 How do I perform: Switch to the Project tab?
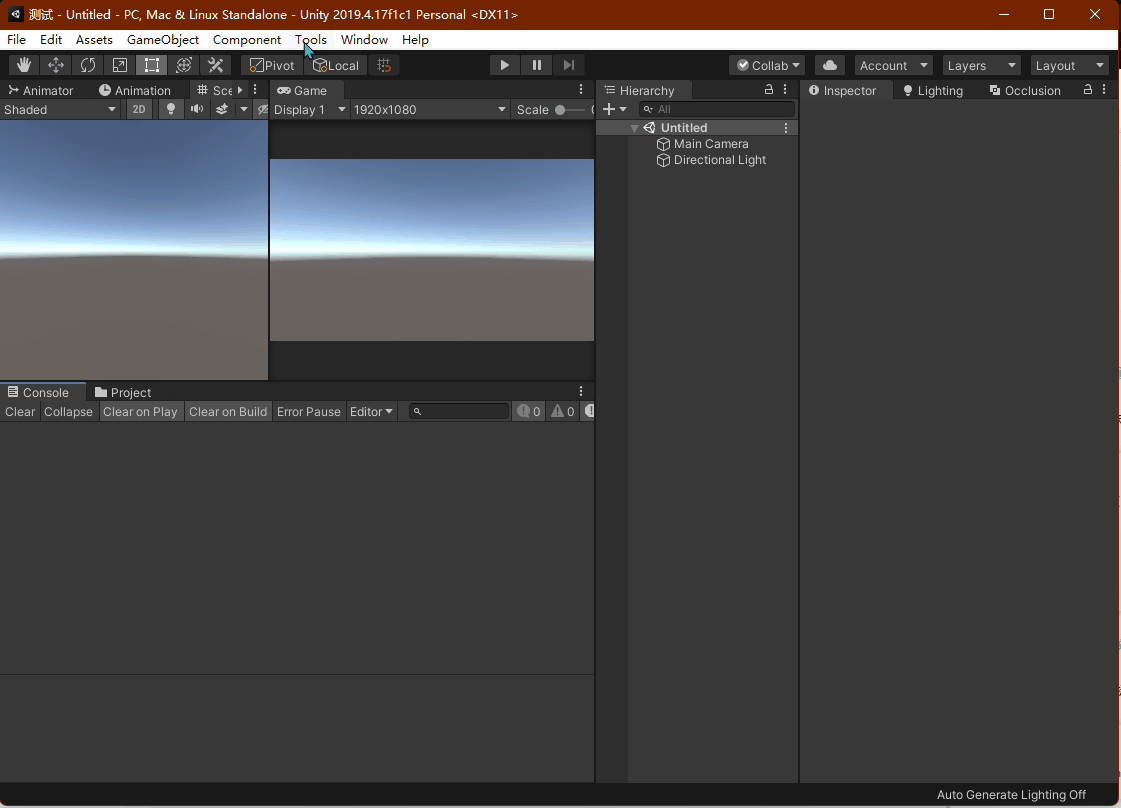(x=123, y=392)
